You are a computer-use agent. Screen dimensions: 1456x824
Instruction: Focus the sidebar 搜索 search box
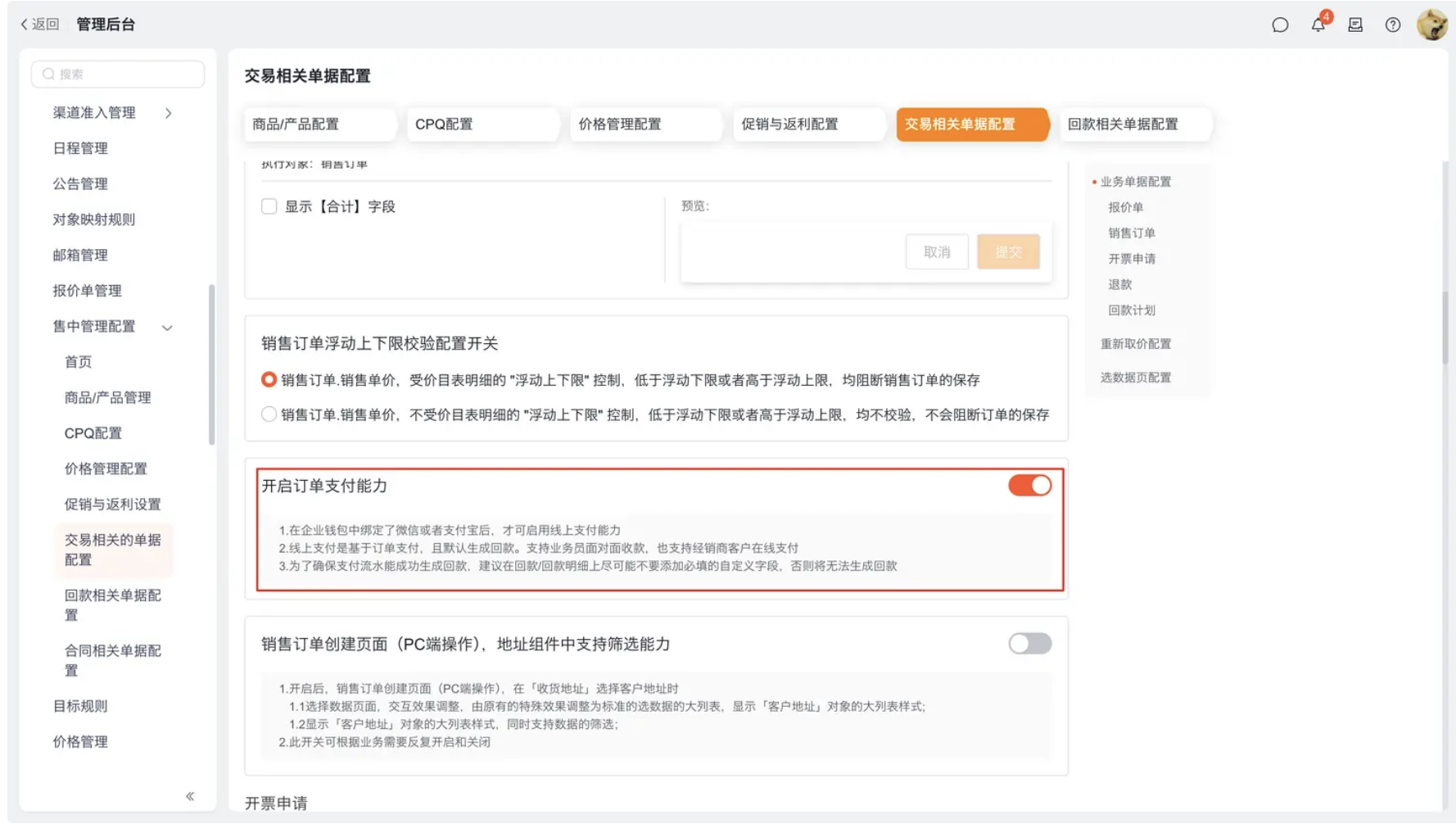[118, 74]
